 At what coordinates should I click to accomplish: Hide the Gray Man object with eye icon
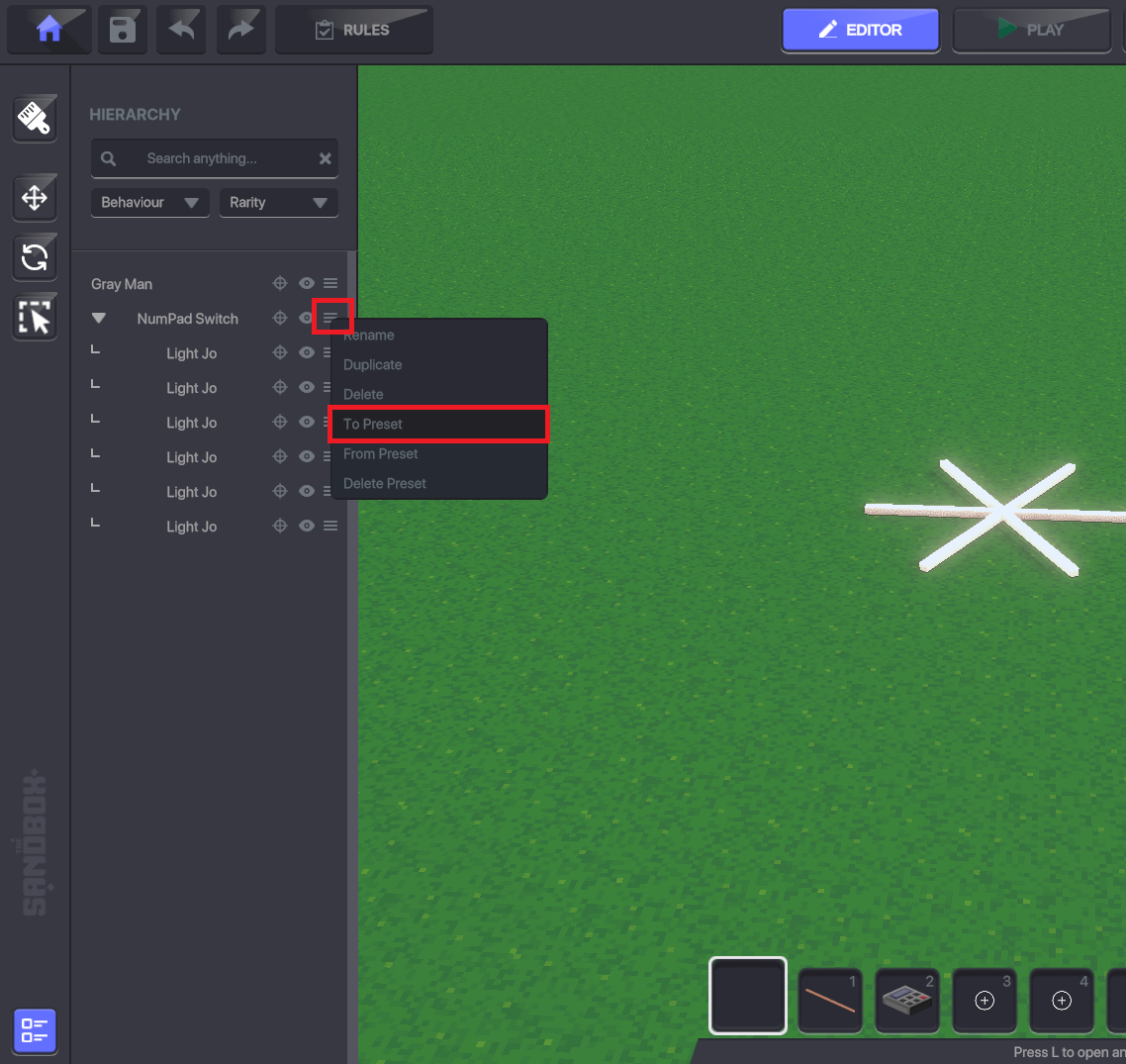pos(307,284)
